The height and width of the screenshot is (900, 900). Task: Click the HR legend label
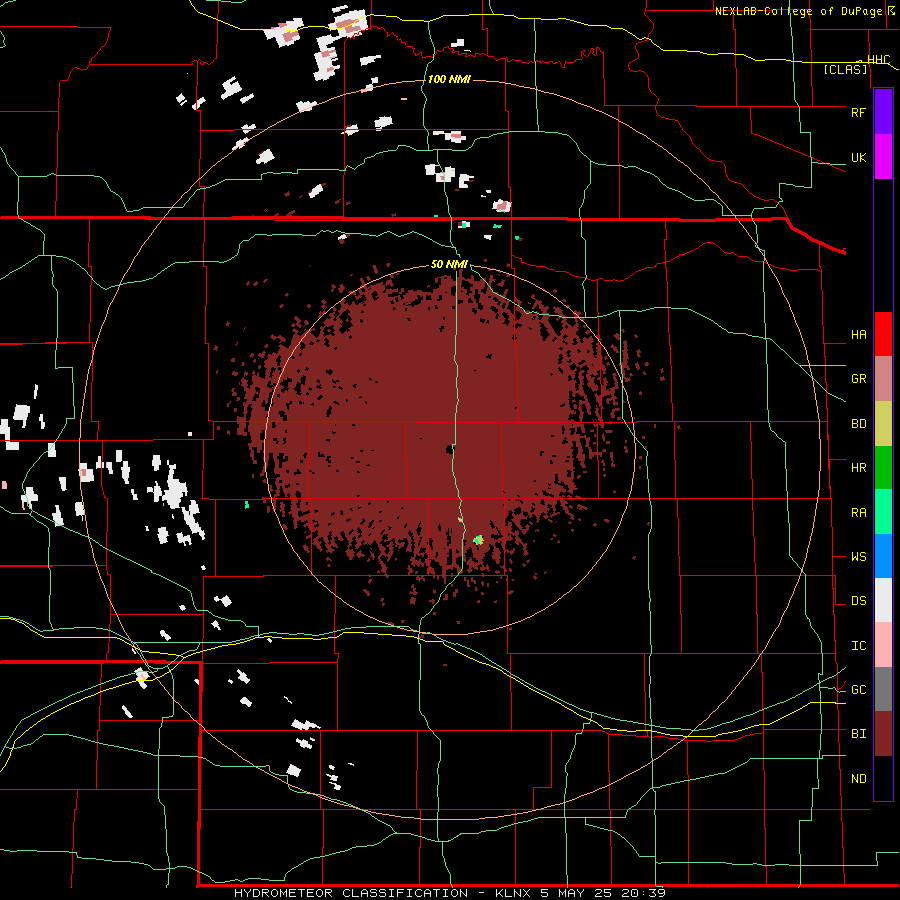[x=858, y=468]
